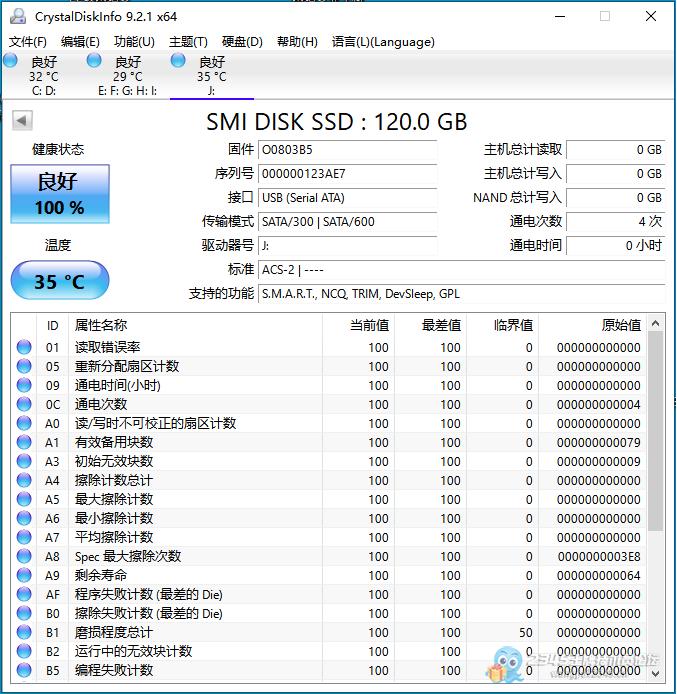Image resolution: width=677 pixels, height=694 pixels.
Task: Click the 最差值 column header
Action: point(441,325)
